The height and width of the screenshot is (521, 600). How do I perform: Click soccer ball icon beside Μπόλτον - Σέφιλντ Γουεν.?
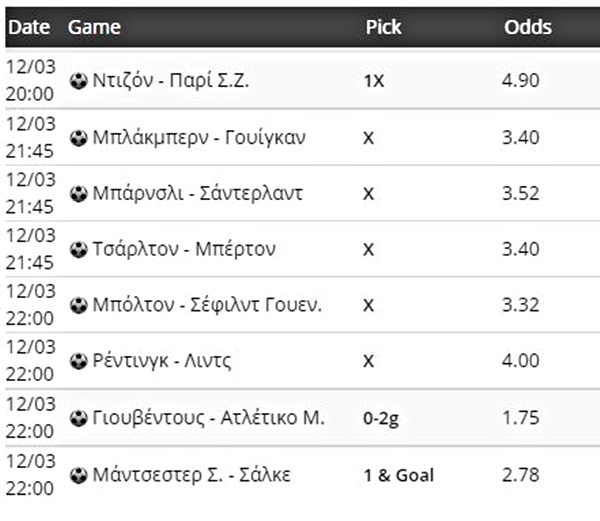78,305
